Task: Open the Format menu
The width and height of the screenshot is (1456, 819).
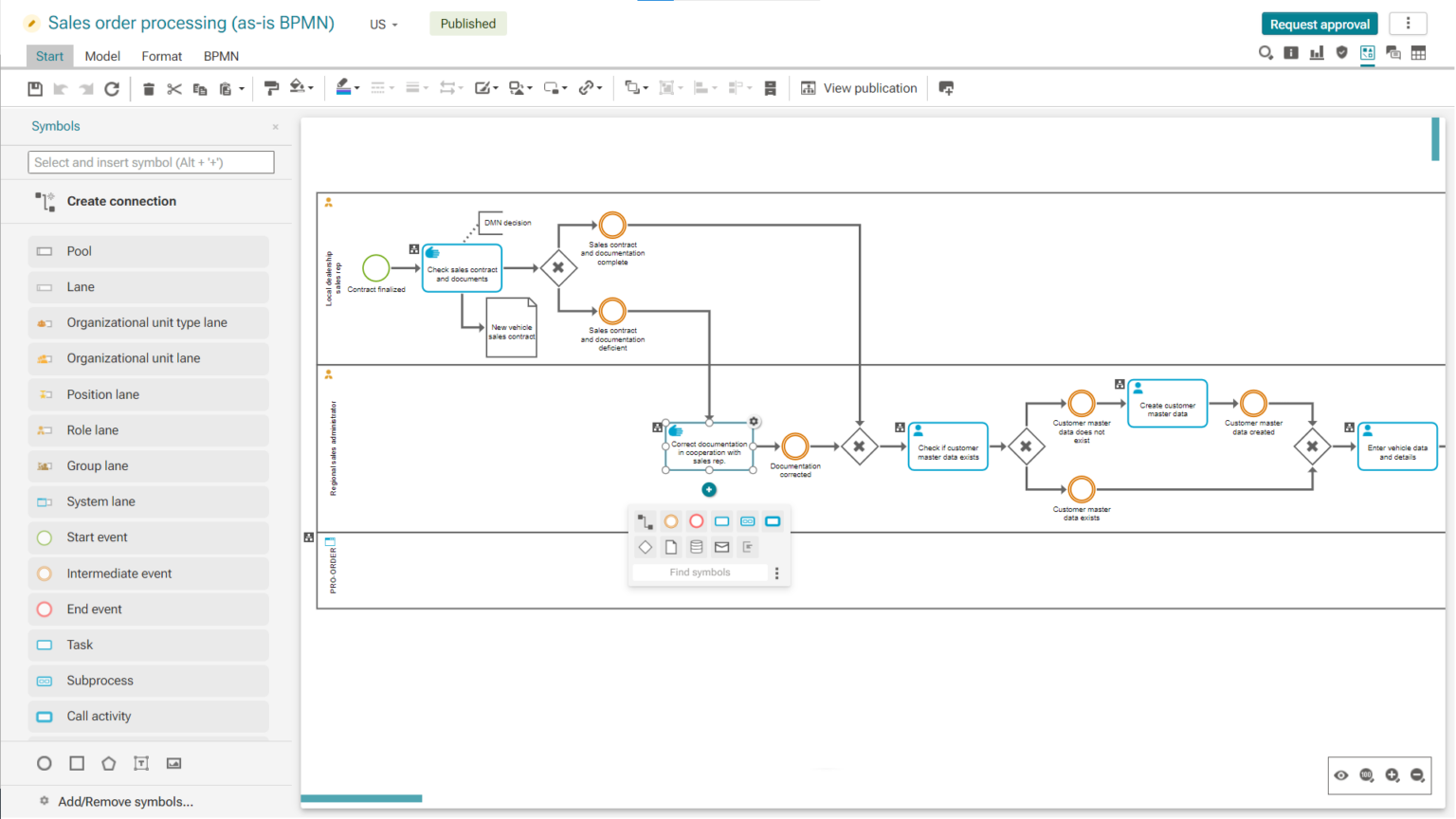Action: click(x=161, y=56)
